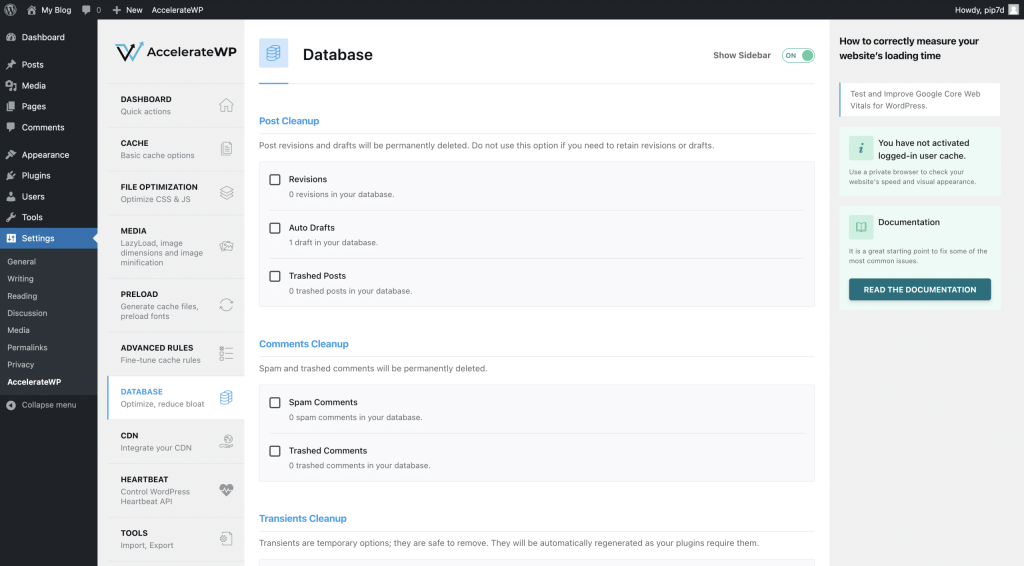Go to Appearance in admin sidebar

pos(48,155)
